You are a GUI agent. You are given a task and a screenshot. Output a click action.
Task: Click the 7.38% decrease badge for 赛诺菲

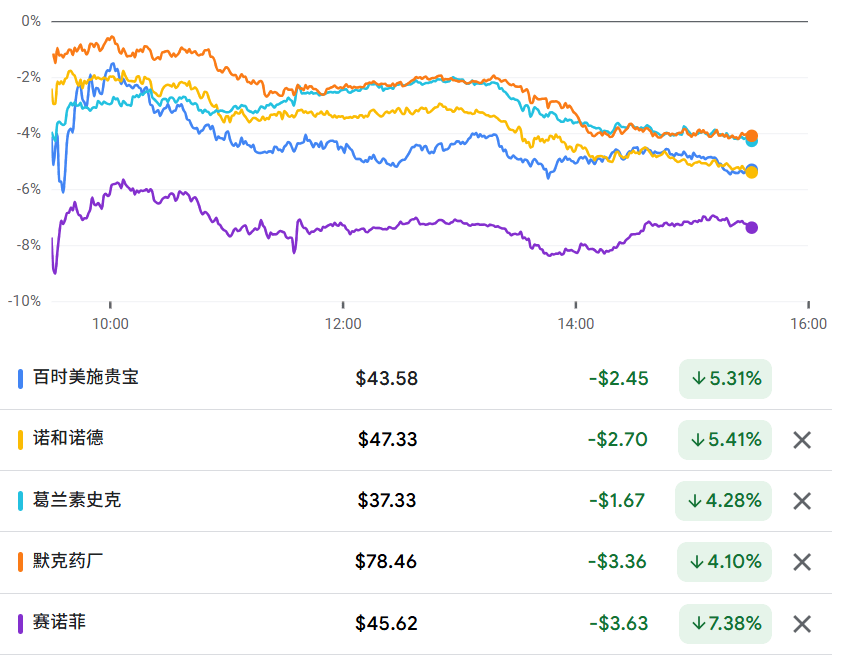tap(725, 624)
